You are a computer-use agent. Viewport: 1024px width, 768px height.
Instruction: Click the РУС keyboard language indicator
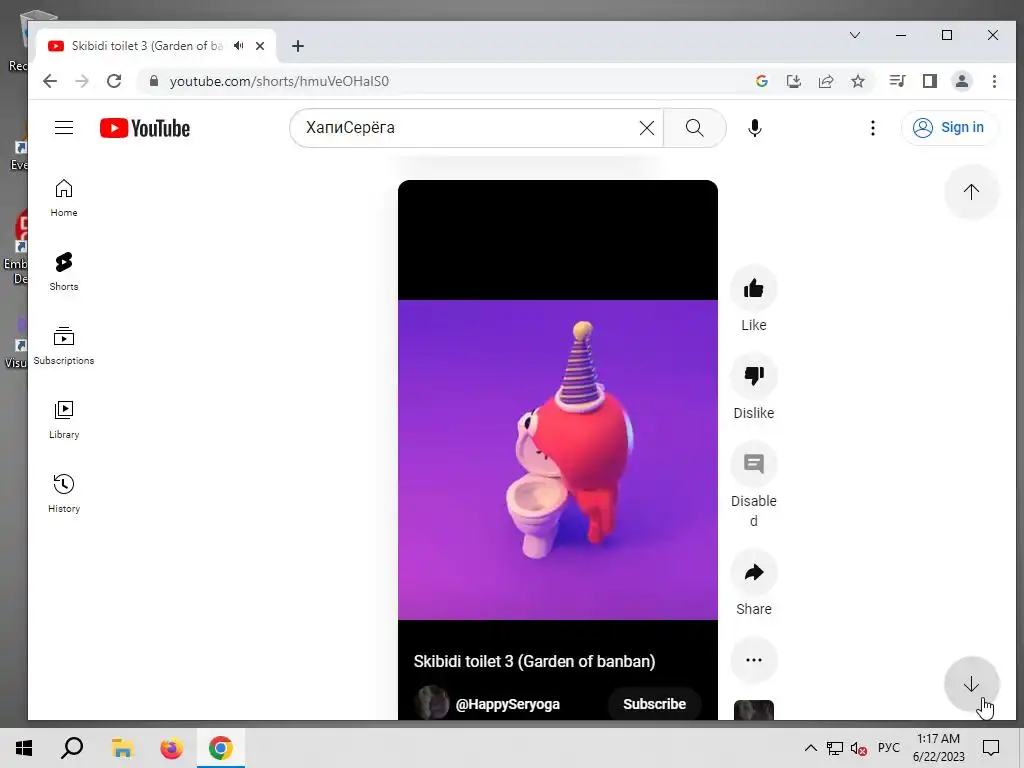click(x=888, y=748)
